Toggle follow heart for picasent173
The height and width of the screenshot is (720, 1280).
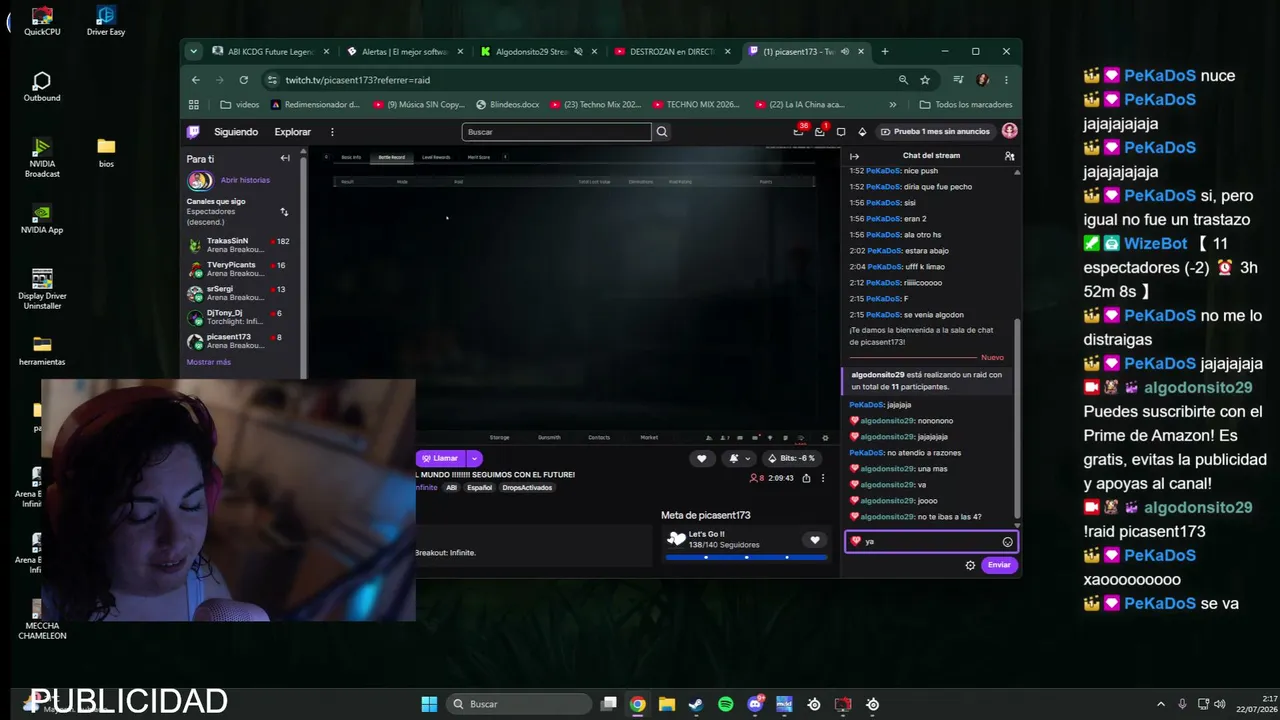coord(701,458)
